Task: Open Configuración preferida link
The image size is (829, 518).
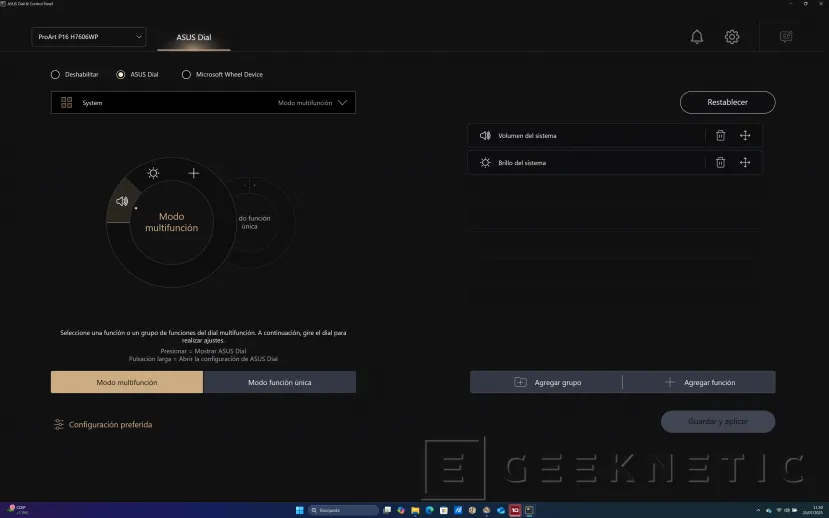Action: 110,424
